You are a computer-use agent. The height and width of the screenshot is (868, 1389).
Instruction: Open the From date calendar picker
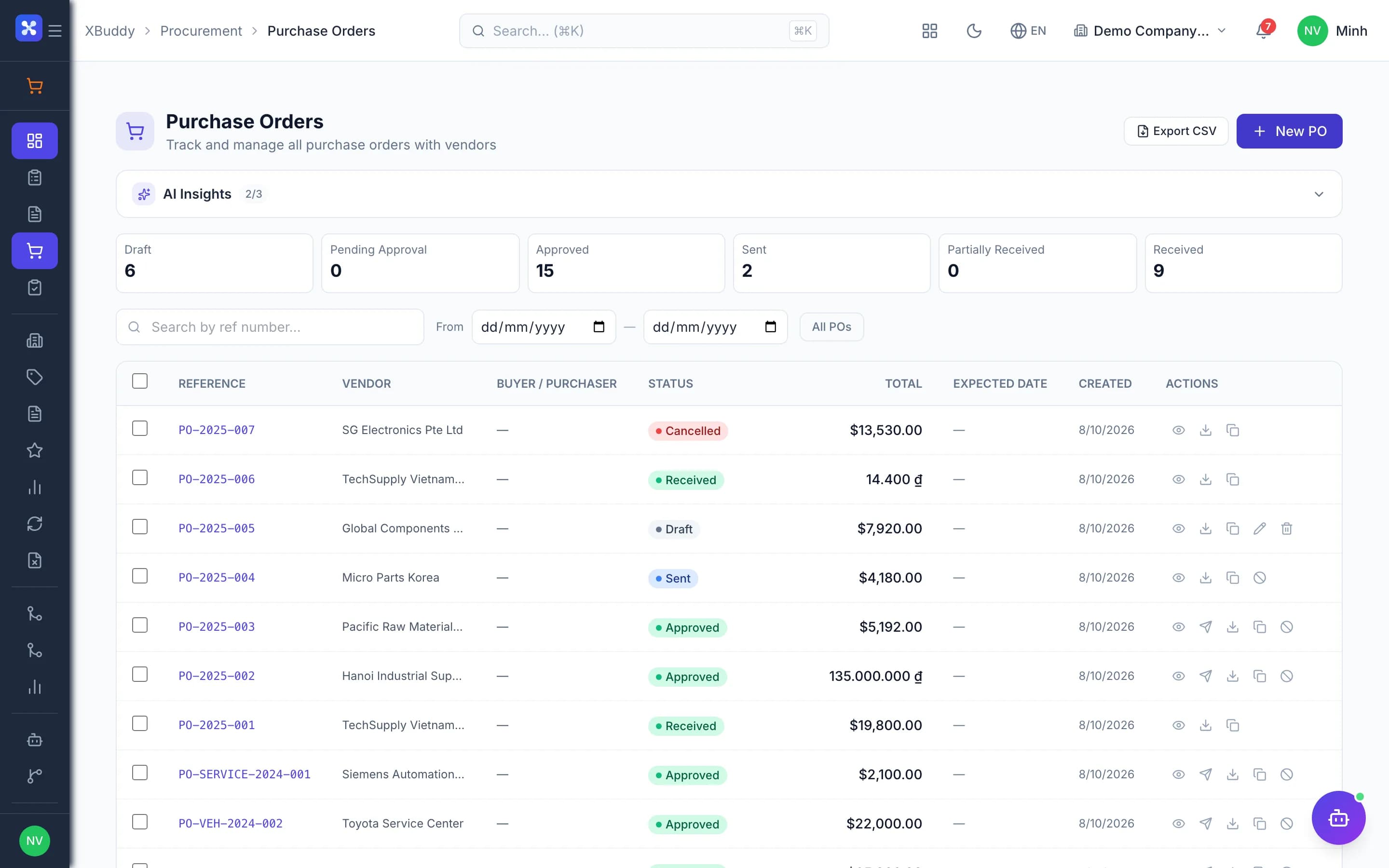599,326
